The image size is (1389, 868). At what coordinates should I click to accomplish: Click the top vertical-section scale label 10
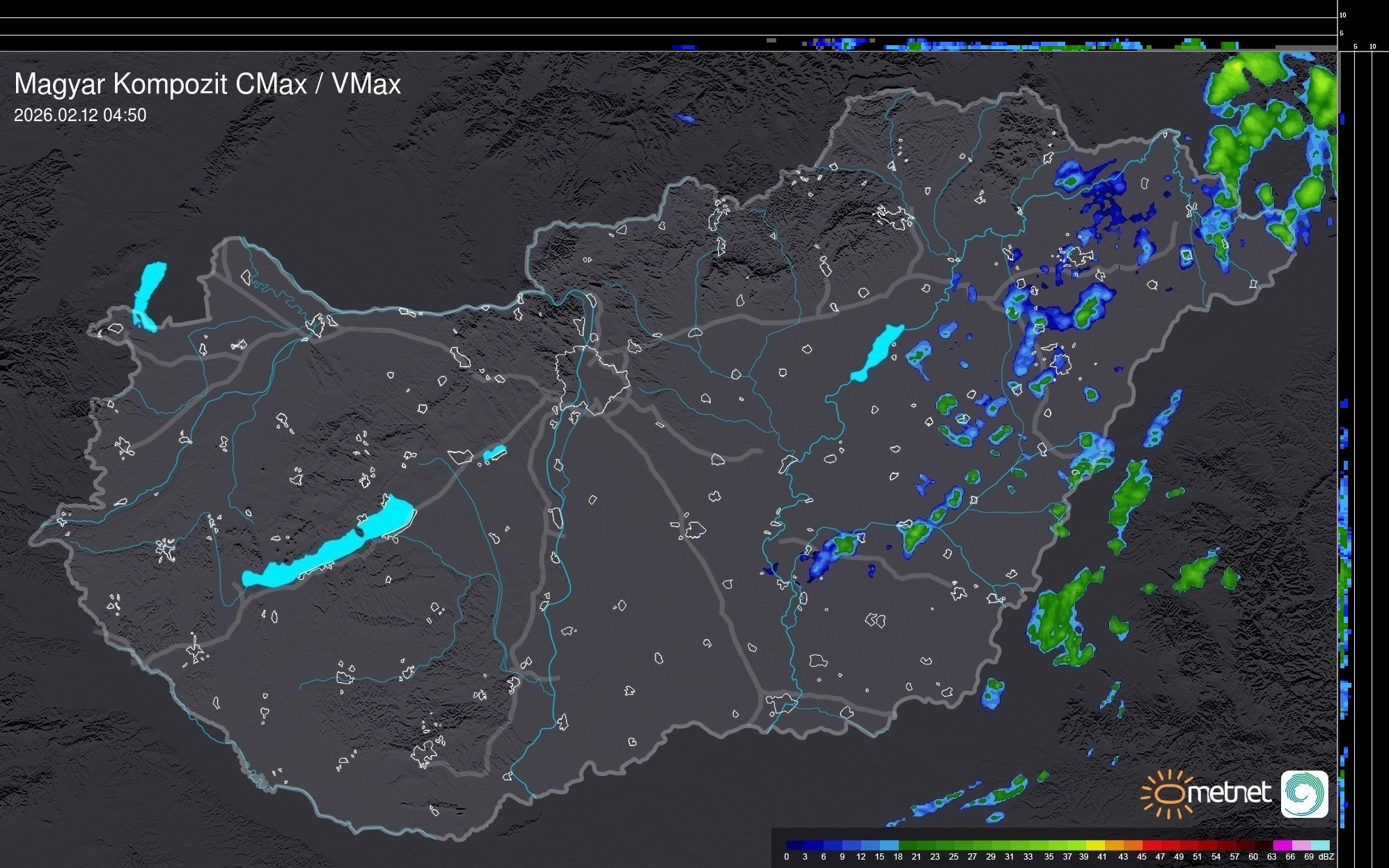(x=1342, y=15)
